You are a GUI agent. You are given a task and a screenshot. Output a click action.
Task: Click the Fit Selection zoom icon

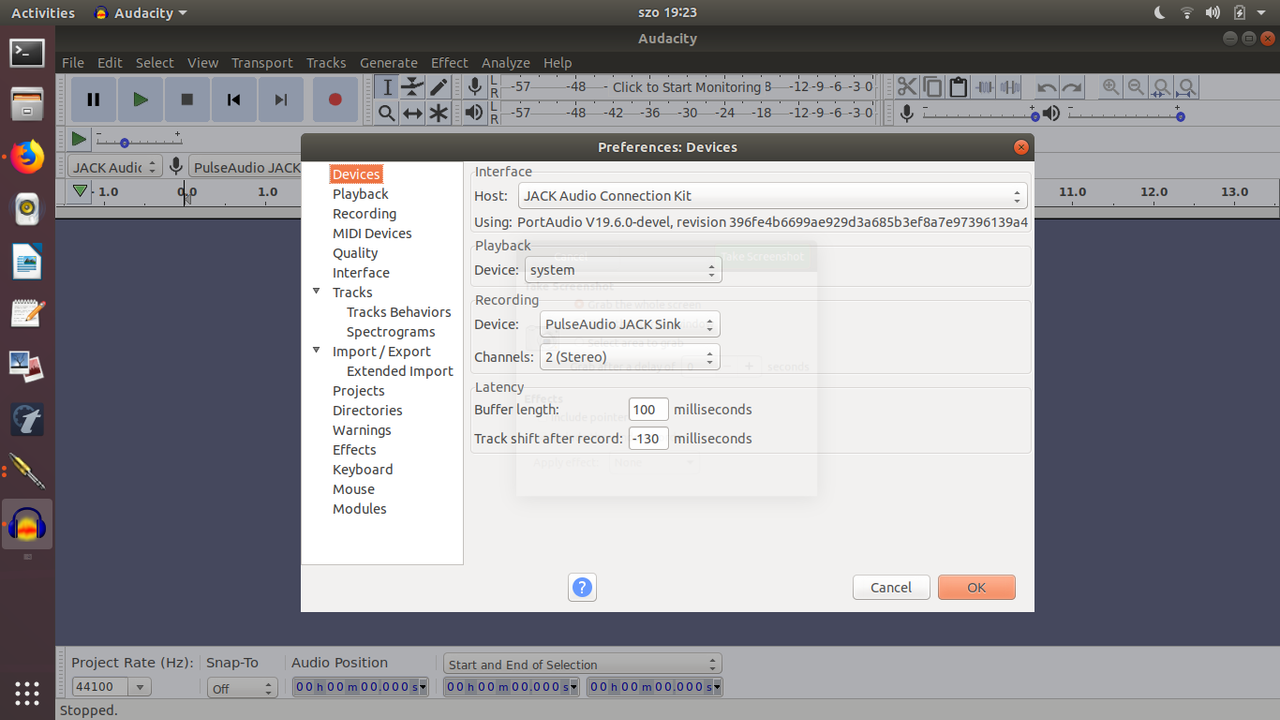(1161, 87)
